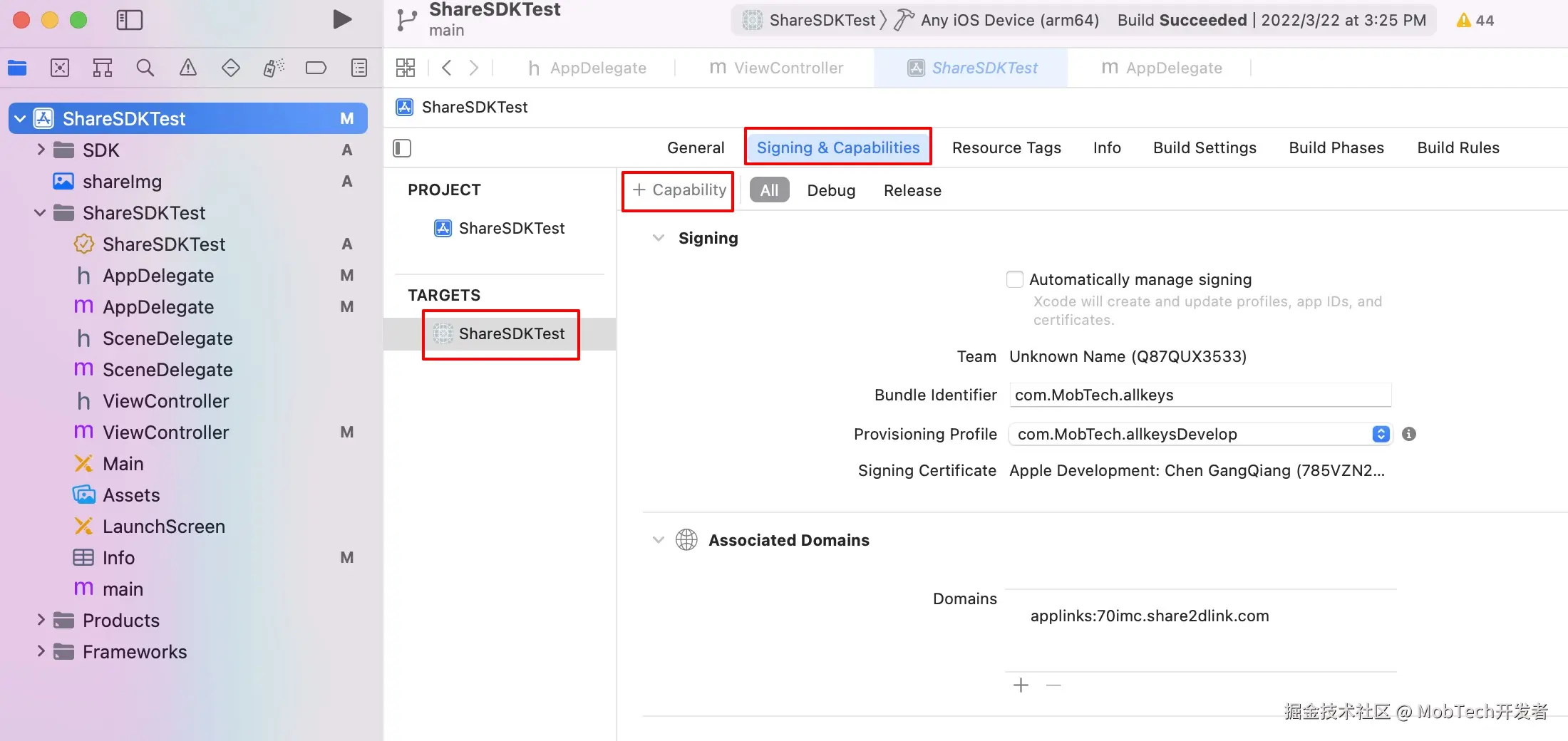
Task: Open the ViewController editor tab
Action: click(x=776, y=68)
